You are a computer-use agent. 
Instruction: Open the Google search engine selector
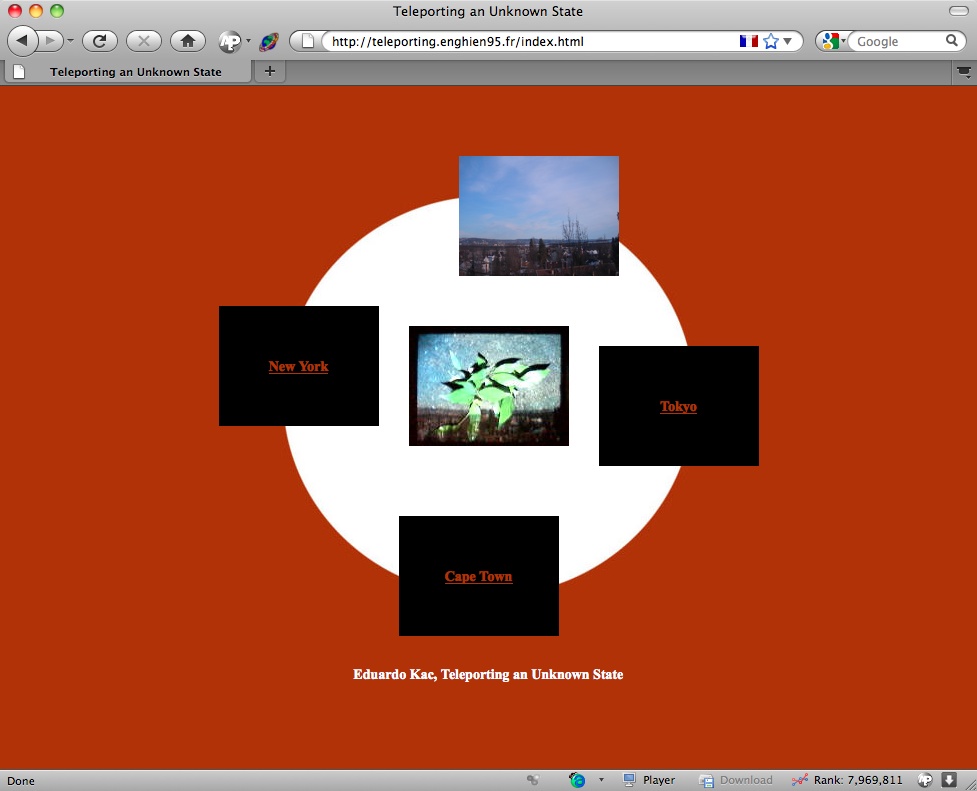[833, 41]
